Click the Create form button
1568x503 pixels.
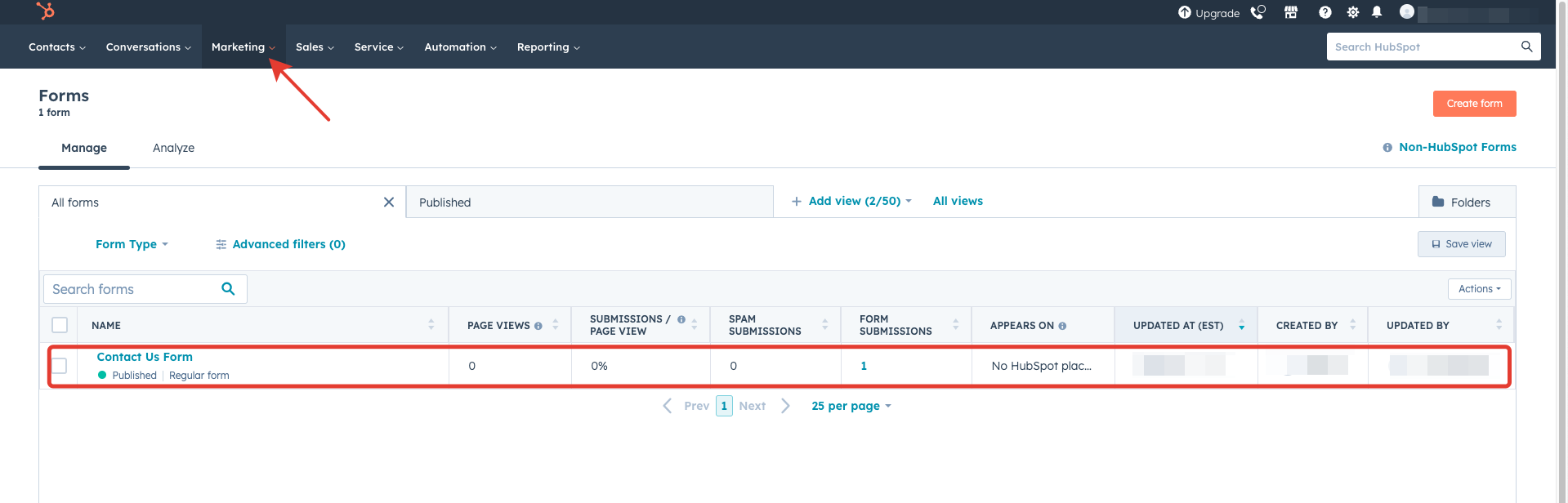tap(1475, 104)
